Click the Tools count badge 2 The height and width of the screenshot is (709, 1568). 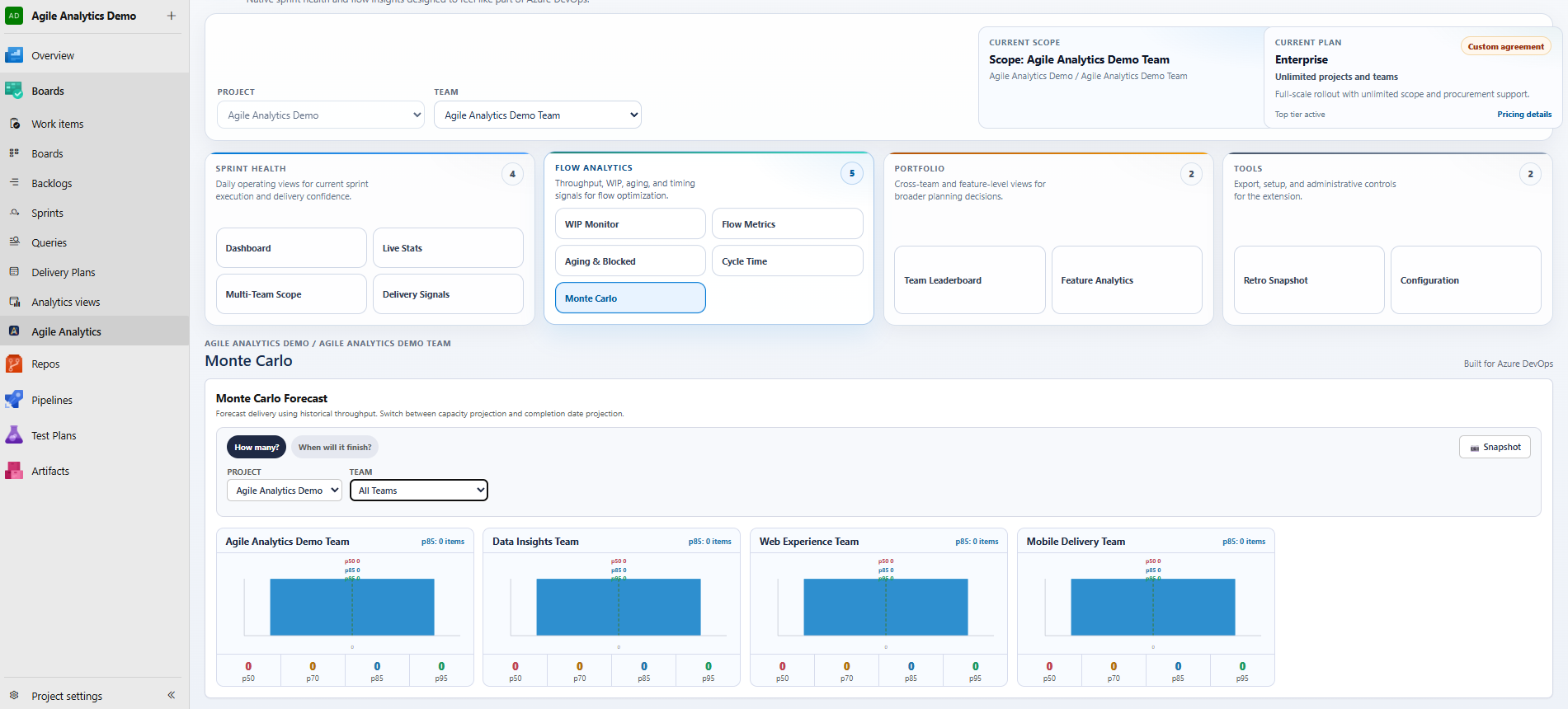point(1531,174)
